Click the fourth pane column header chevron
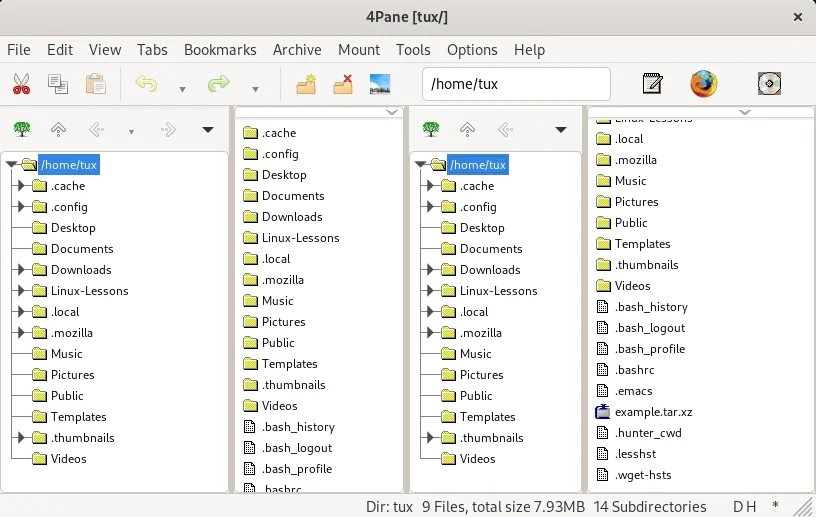Image resolution: width=816 pixels, height=517 pixels. pos(745,112)
